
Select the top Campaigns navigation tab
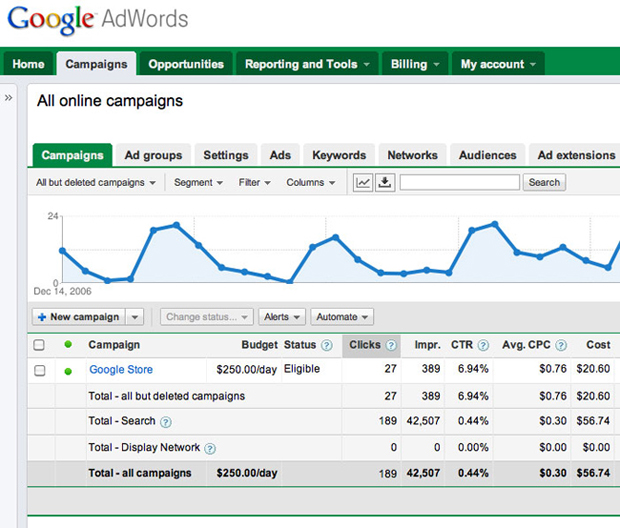click(x=96, y=64)
